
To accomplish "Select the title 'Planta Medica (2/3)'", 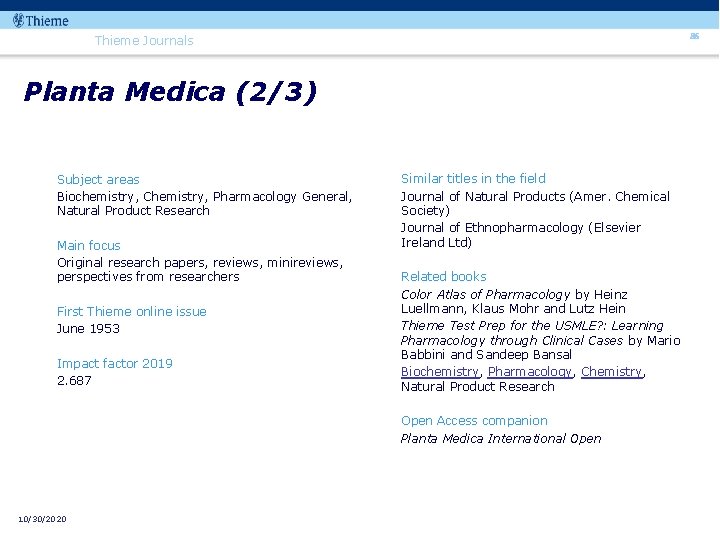I will click(170, 92).
